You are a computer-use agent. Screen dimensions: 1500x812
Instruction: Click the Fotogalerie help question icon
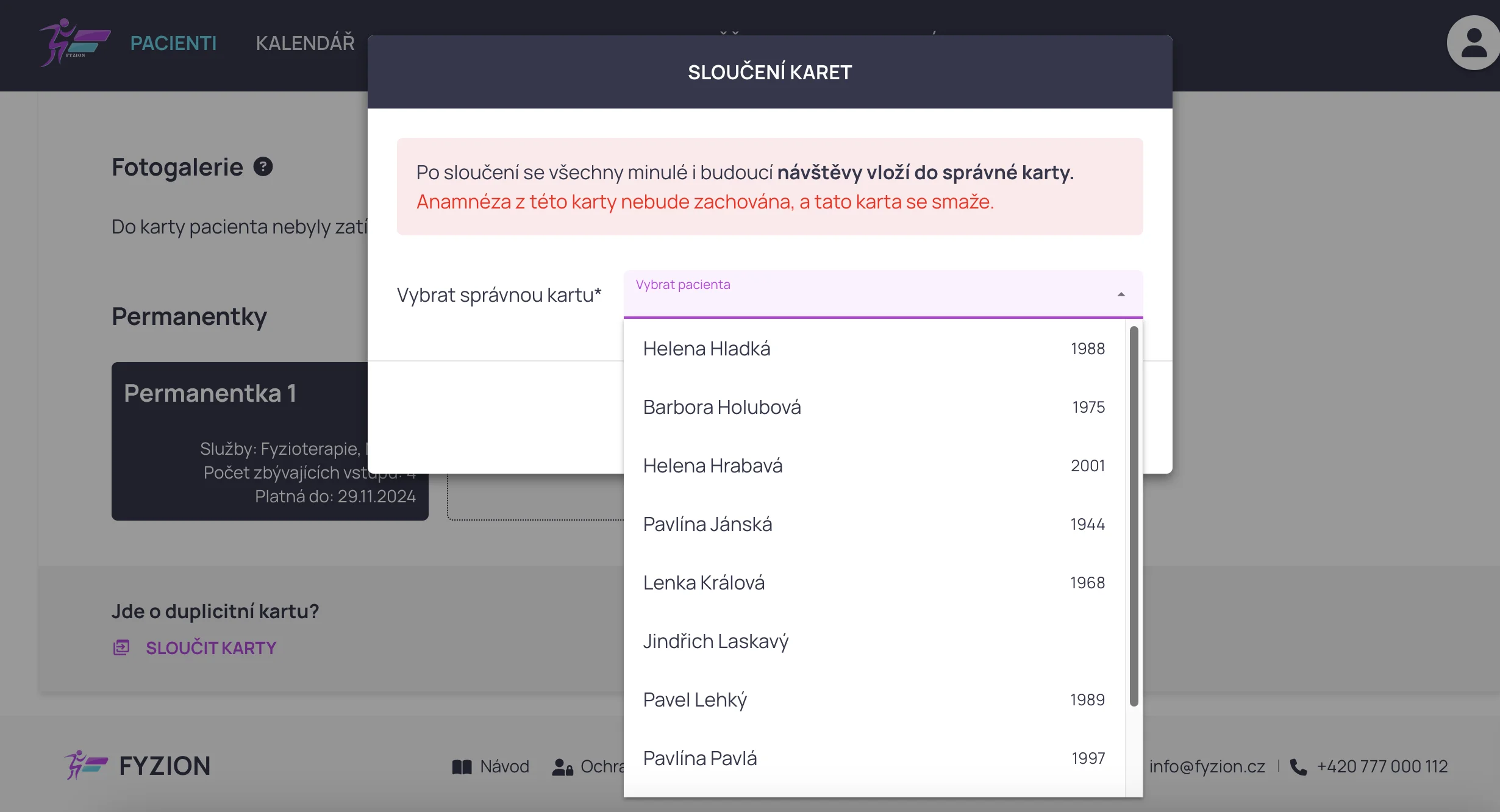(x=263, y=166)
